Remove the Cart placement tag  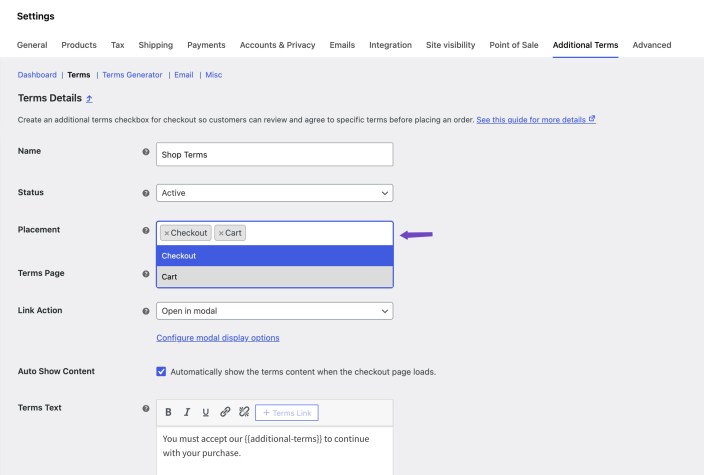tap(221, 233)
